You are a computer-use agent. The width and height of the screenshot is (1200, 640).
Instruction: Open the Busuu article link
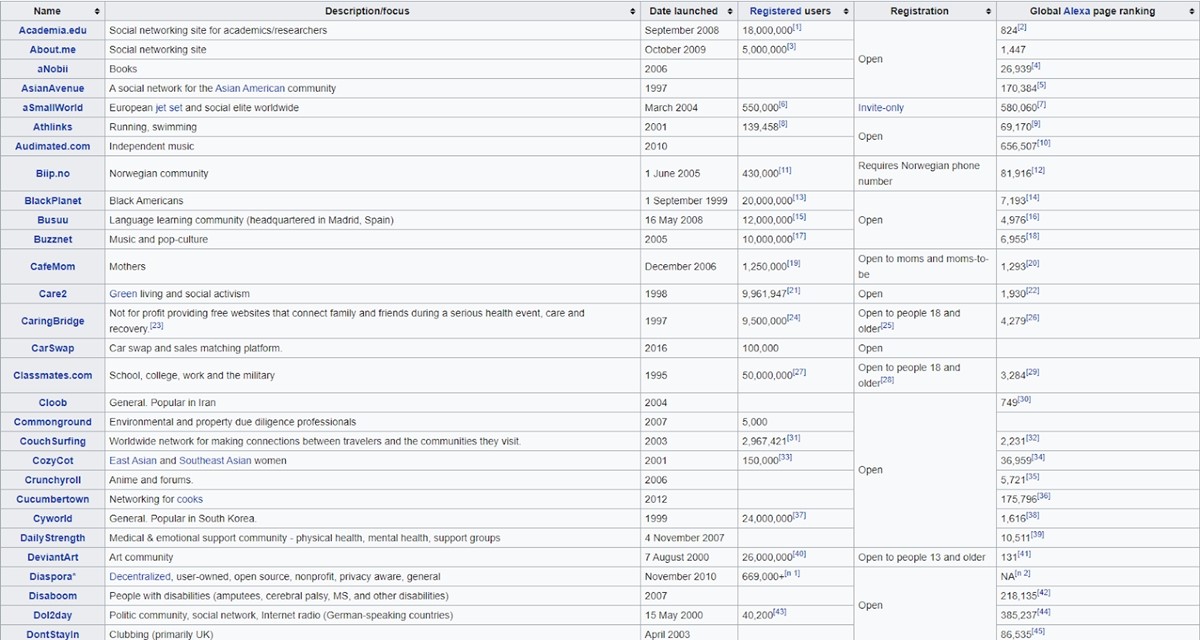52,220
